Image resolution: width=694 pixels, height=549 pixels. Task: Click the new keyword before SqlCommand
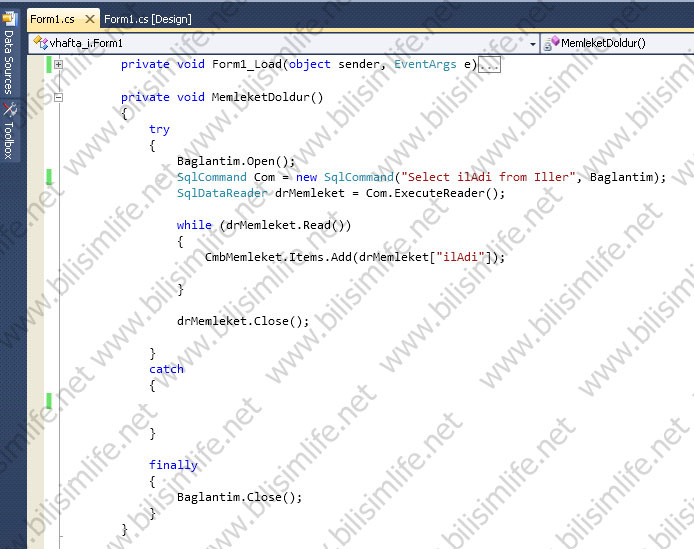pyautogui.click(x=306, y=177)
